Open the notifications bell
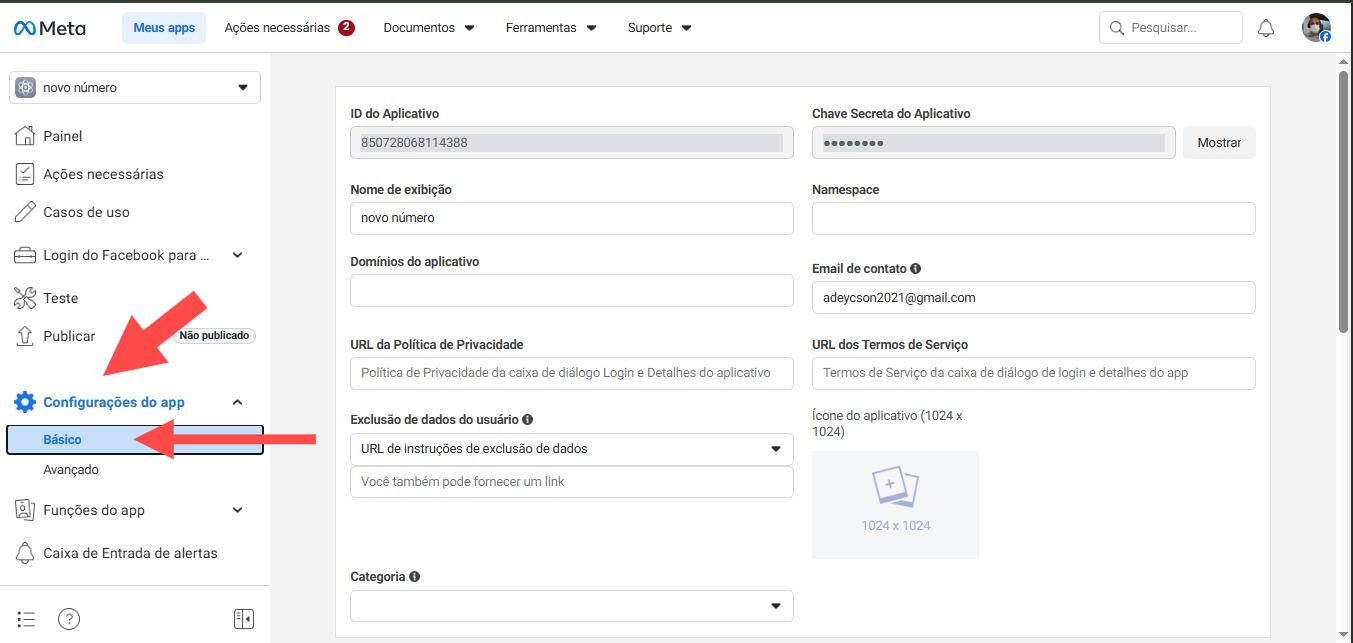 [1266, 28]
